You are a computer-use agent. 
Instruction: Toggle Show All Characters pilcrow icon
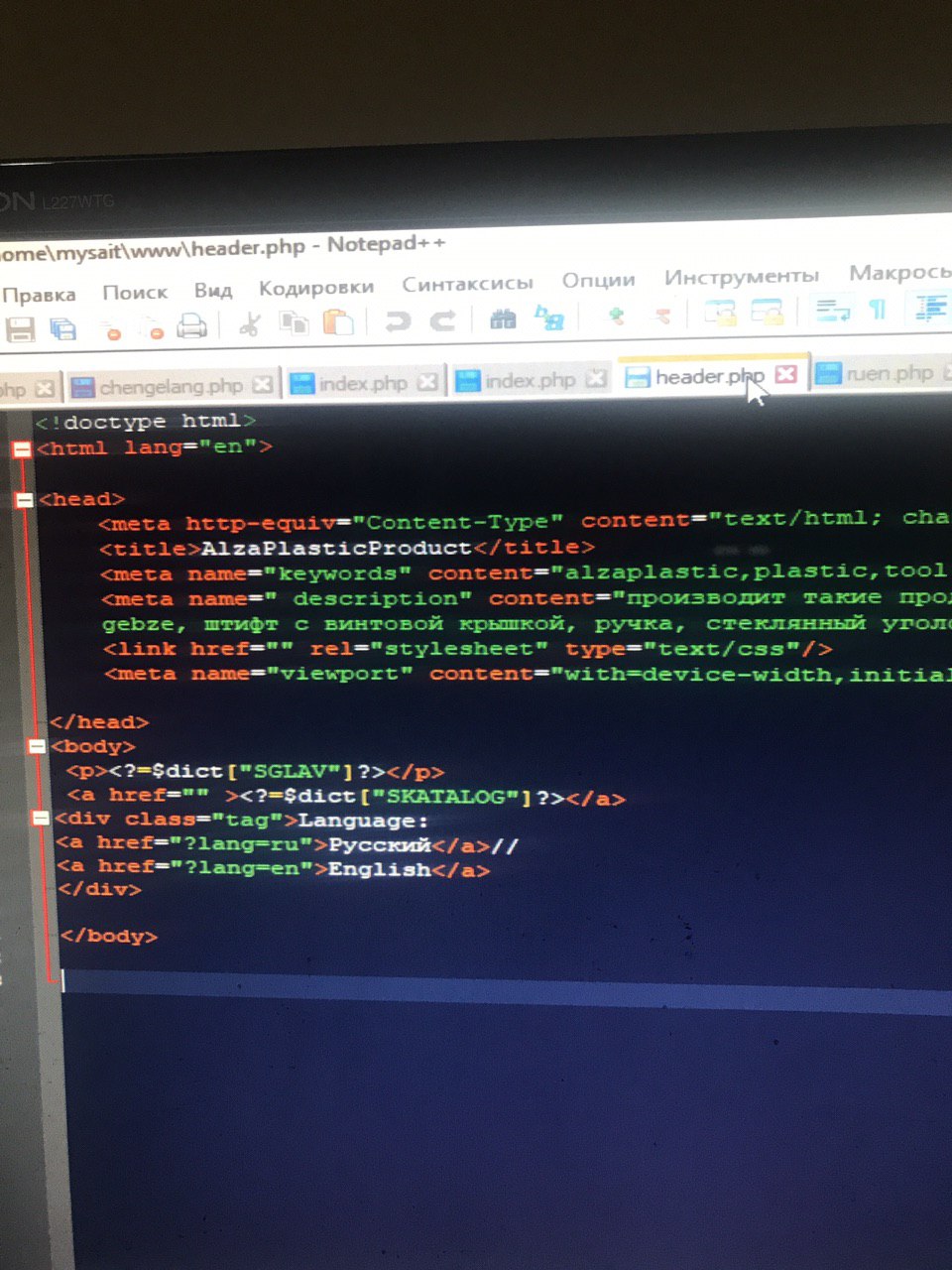(x=878, y=309)
